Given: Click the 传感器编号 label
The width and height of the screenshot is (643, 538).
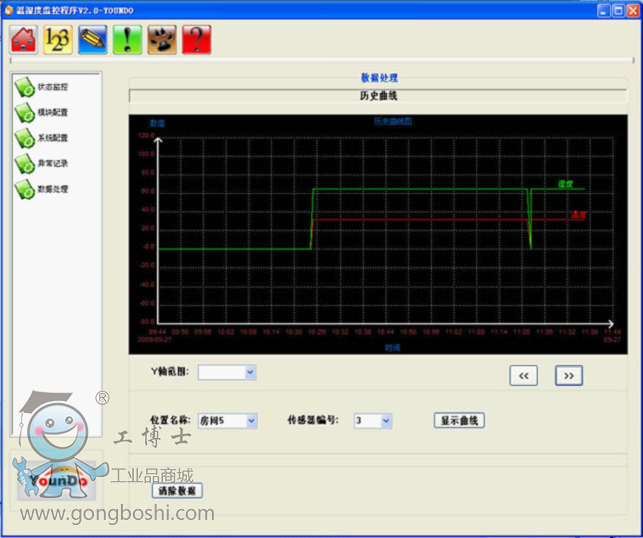Looking at the screenshot, I should coord(313,420).
